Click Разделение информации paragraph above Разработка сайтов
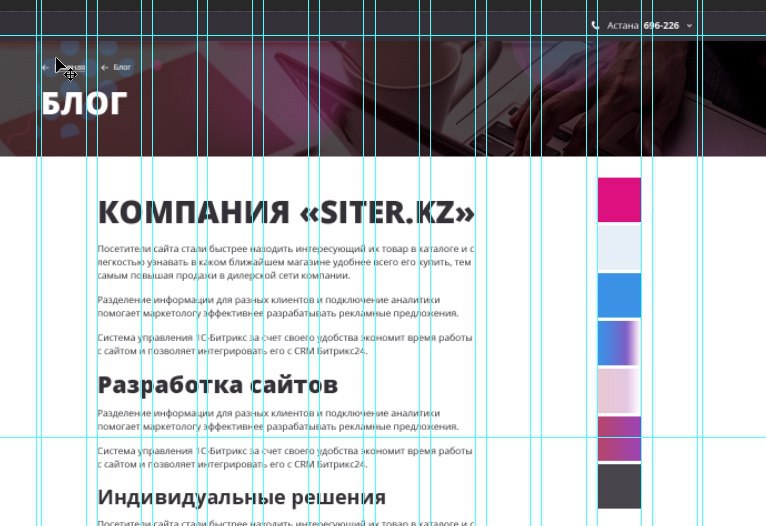 pos(278,306)
